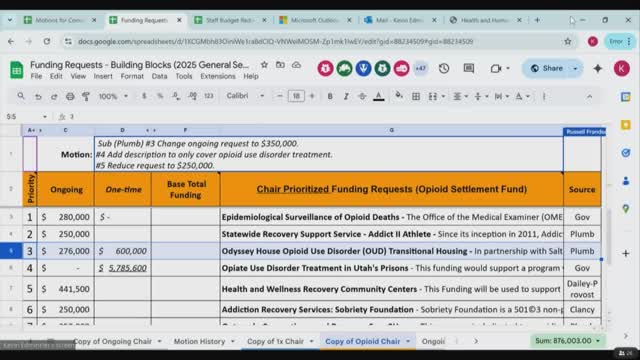This screenshot has width=640, height=360.
Task: Open more number formats (123)
Action: click(x=209, y=96)
